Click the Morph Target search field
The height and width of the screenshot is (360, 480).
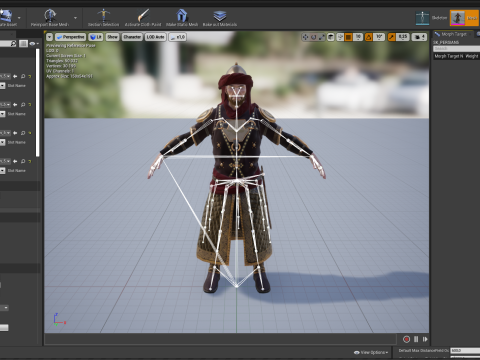pos(456,49)
